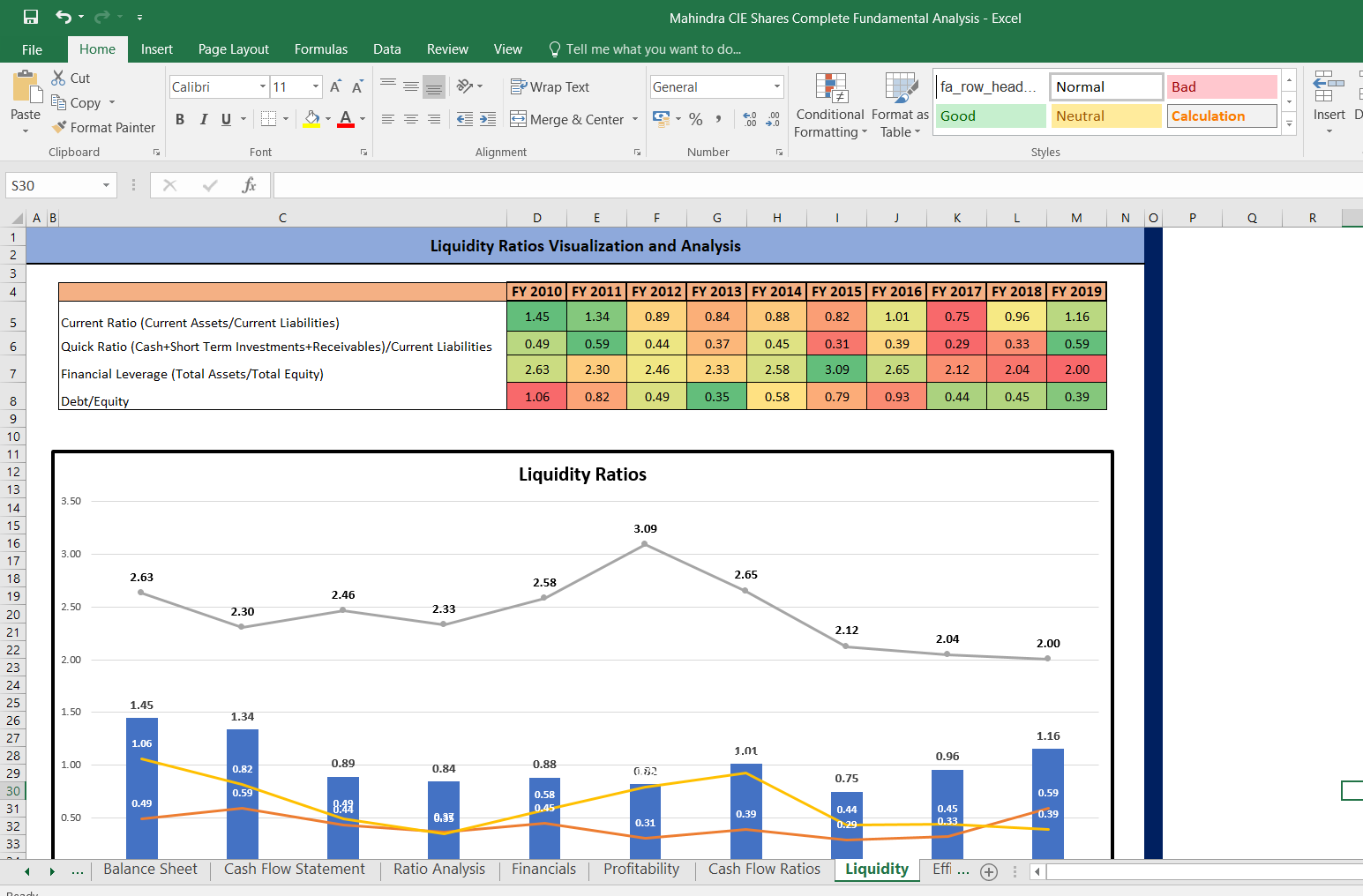1363x896 pixels.
Task: Set bottom vertical alignment
Action: pyautogui.click(x=433, y=86)
